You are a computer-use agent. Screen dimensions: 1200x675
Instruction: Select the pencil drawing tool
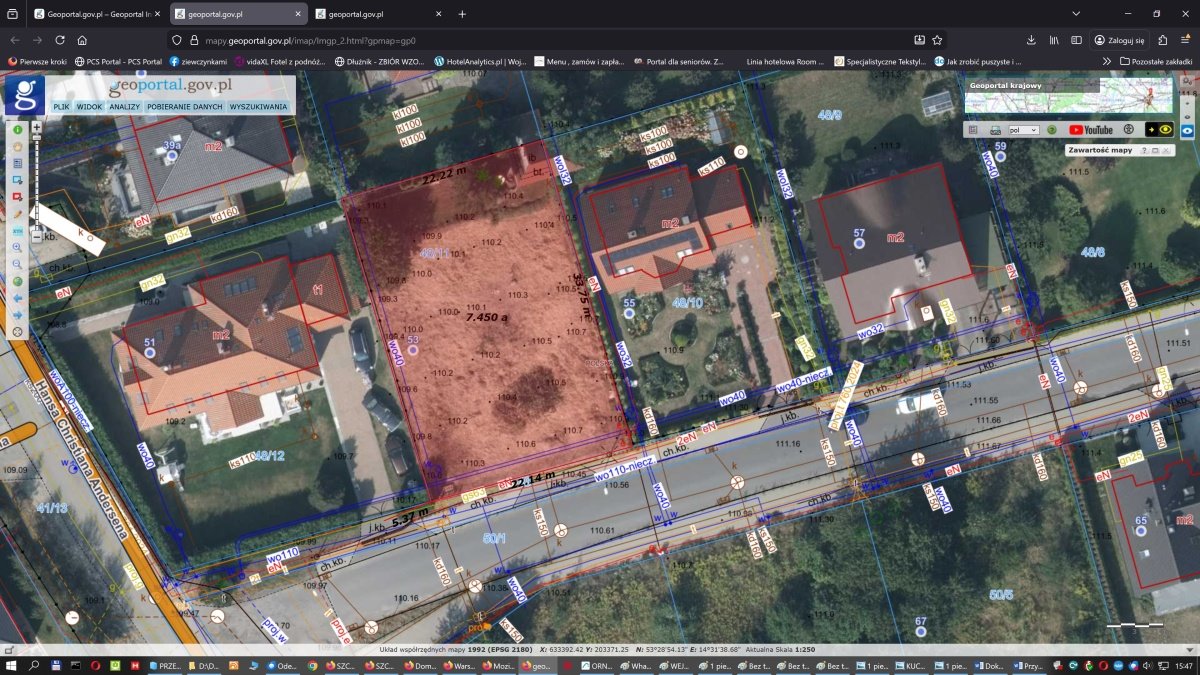[17, 212]
